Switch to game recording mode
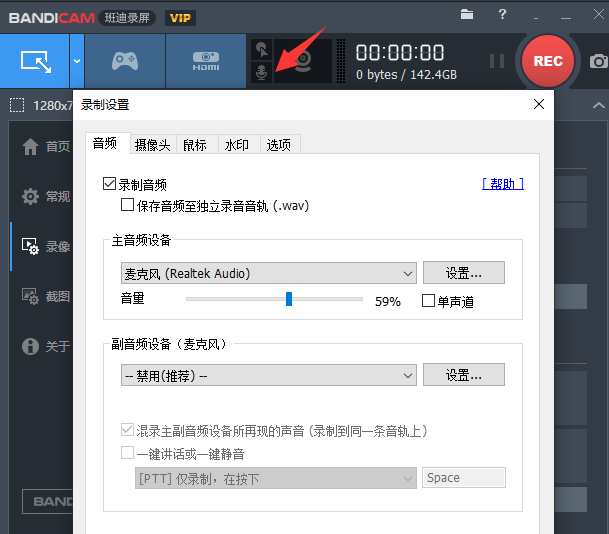609x534 pixels. (125, 61)
